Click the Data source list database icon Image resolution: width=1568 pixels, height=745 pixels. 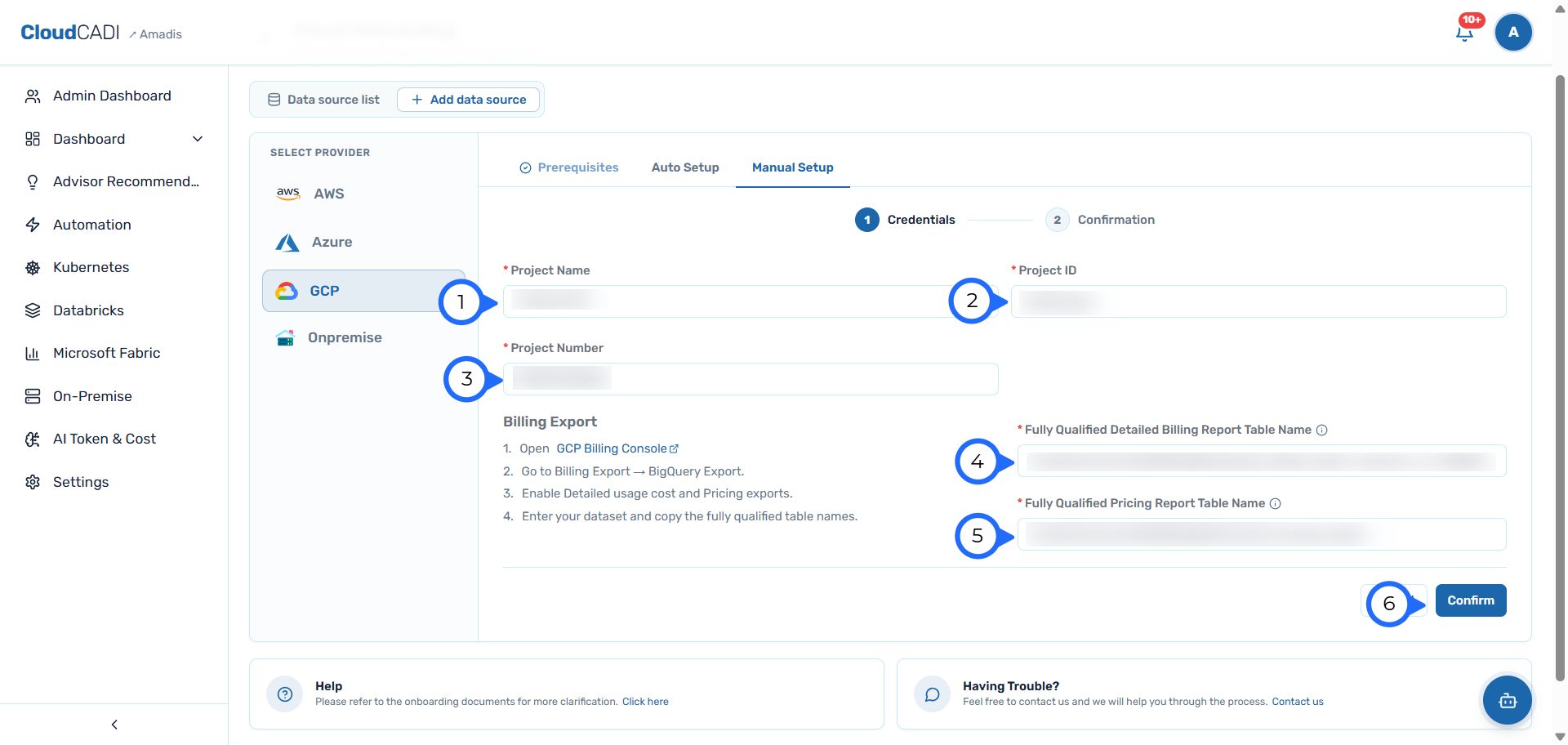point(274,100)
